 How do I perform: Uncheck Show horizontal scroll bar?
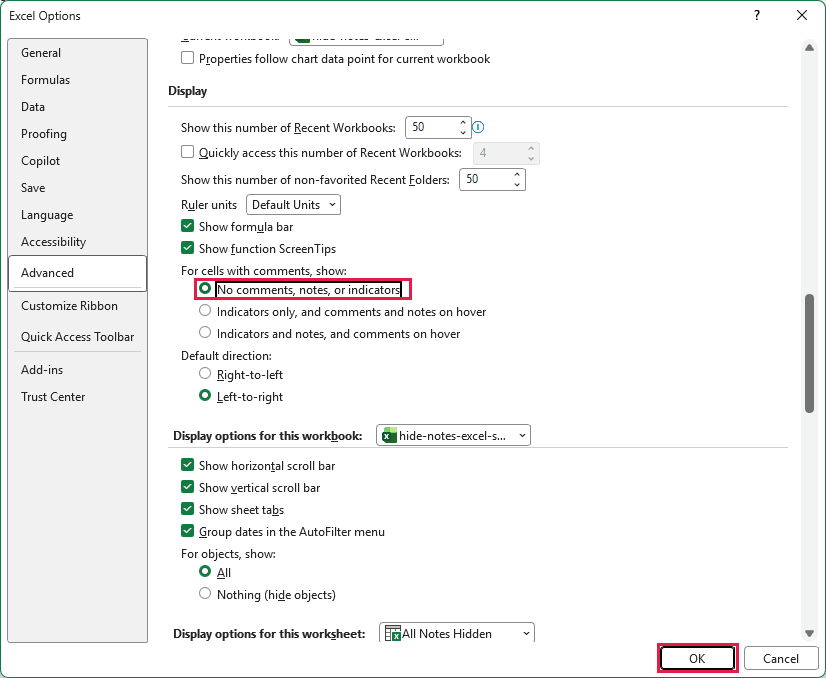click(188, 465)
